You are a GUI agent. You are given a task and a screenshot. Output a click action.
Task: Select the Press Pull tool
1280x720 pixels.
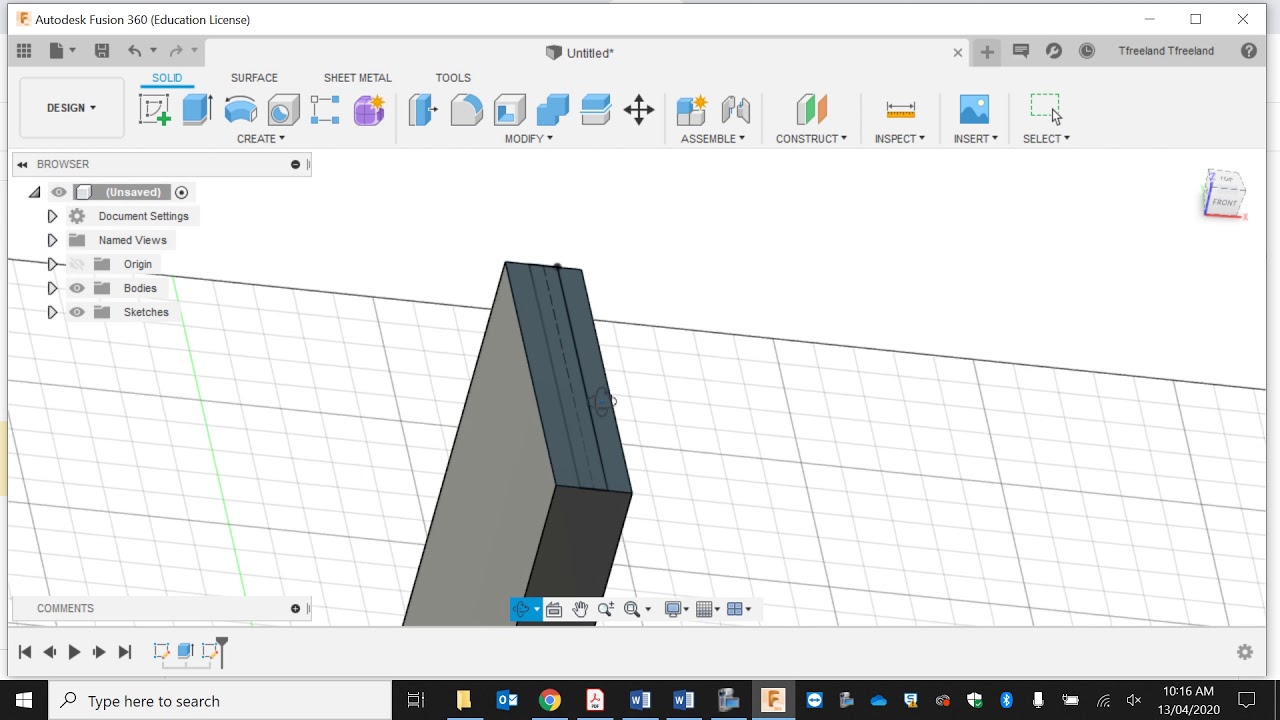click(423, 109)
